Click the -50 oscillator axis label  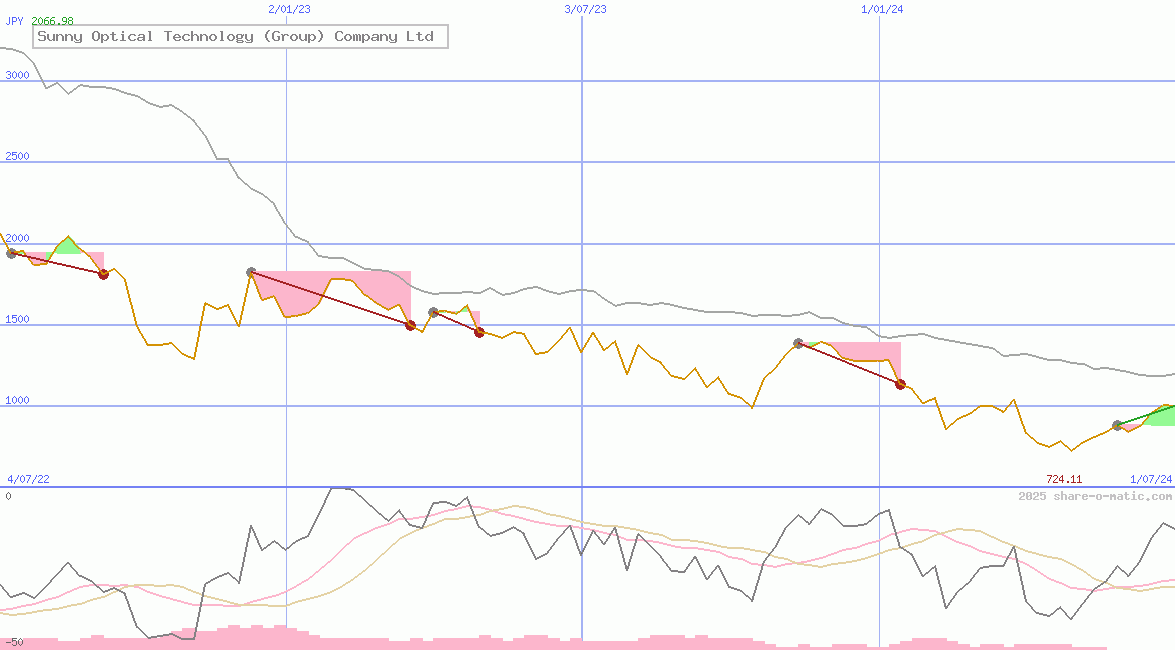(x=14, y=643)
